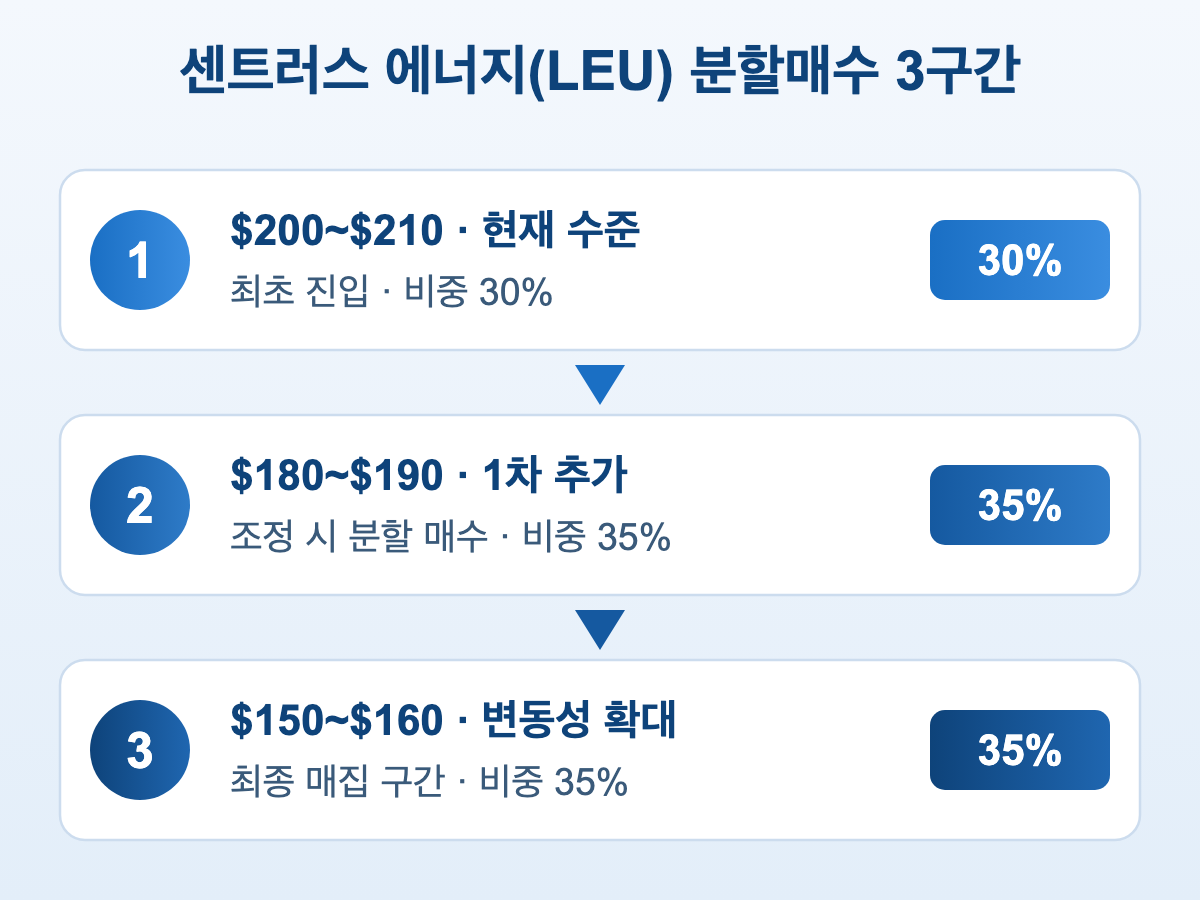Click the subtitle 조정 시 분할 매수 · 비중 35%
Viewport: 1200px width, 900px height.
click(x=450, y=538)
